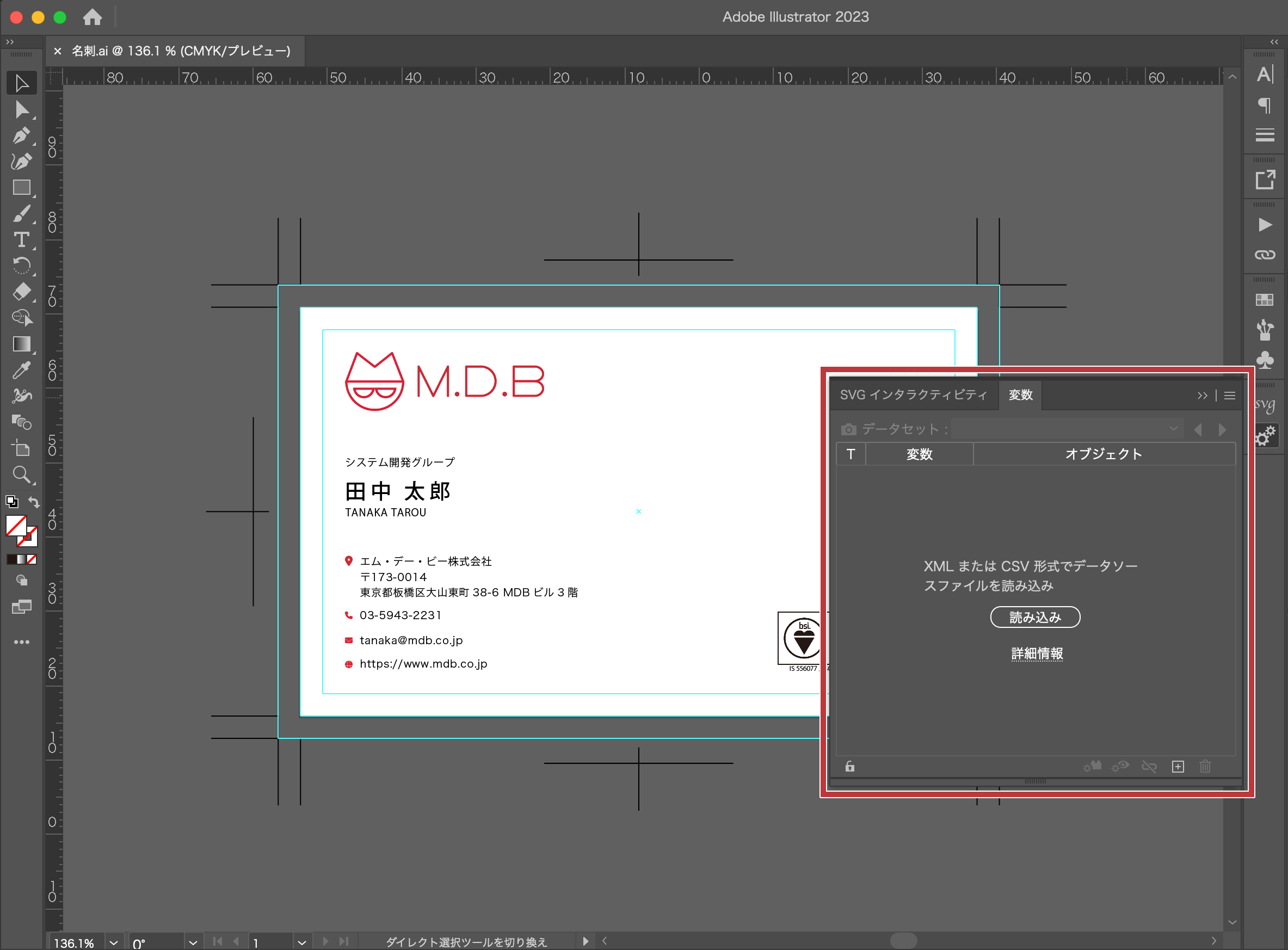Select the Rotate tool
Screen dimensions: 1288x950
click(x=22, y=266)
